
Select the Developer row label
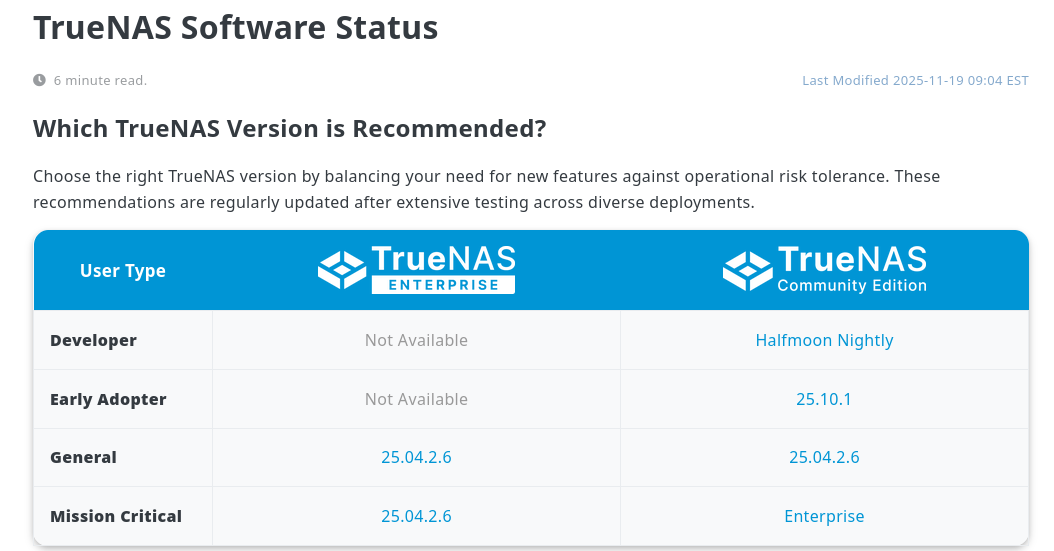click(93, 340)
